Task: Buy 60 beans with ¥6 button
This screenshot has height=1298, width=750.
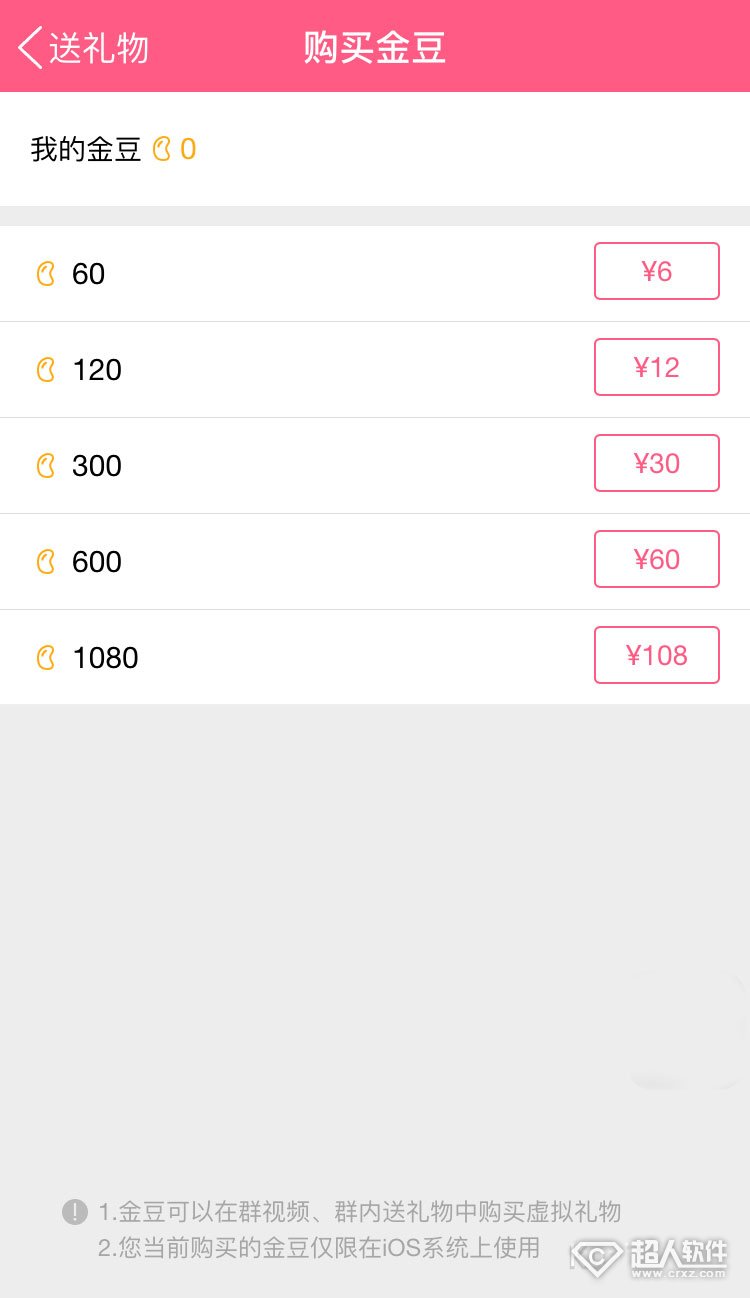Action: point(657,271)
